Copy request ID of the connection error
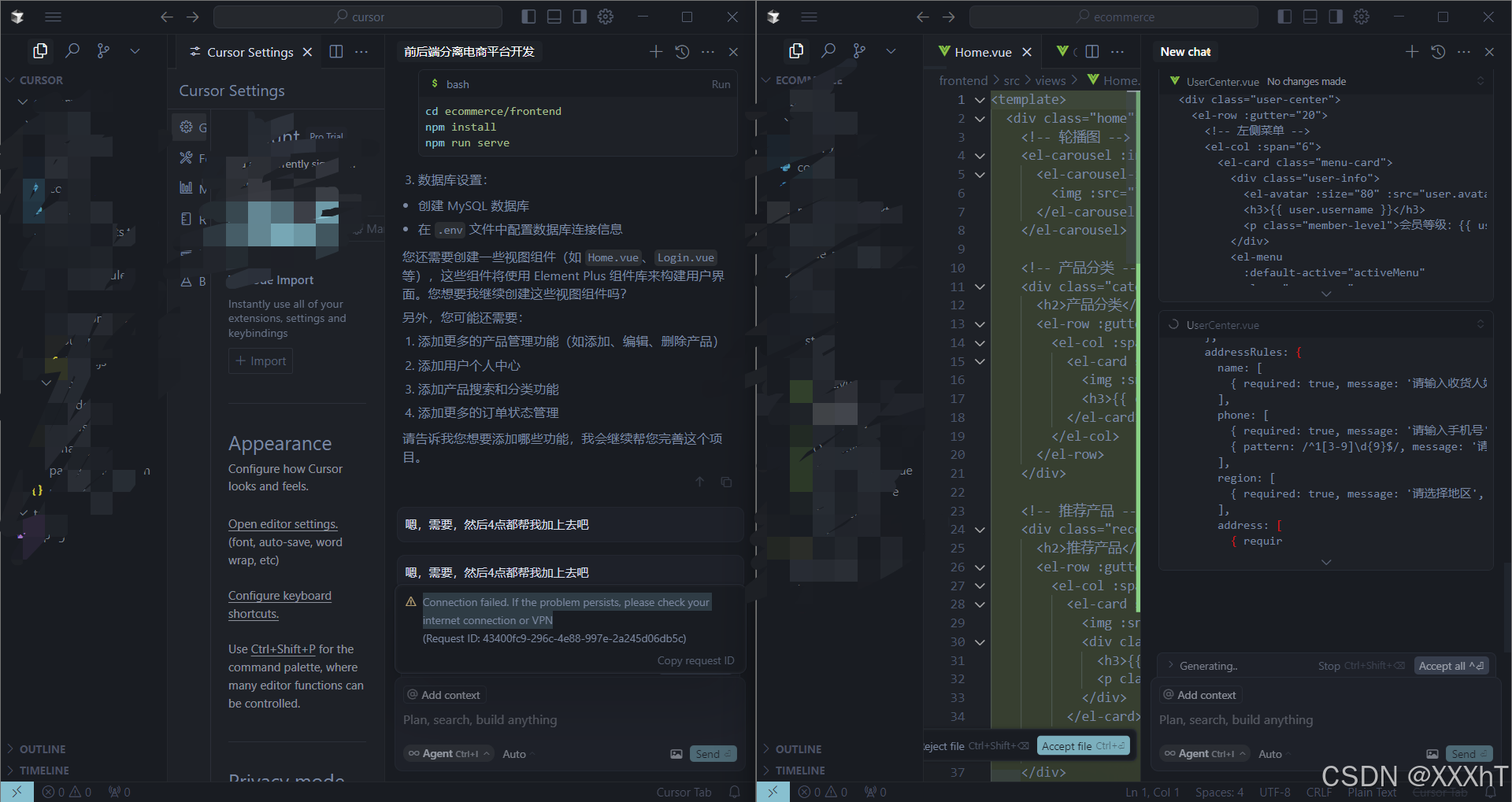Screen dimensions: 1512x802 [695, 660]
